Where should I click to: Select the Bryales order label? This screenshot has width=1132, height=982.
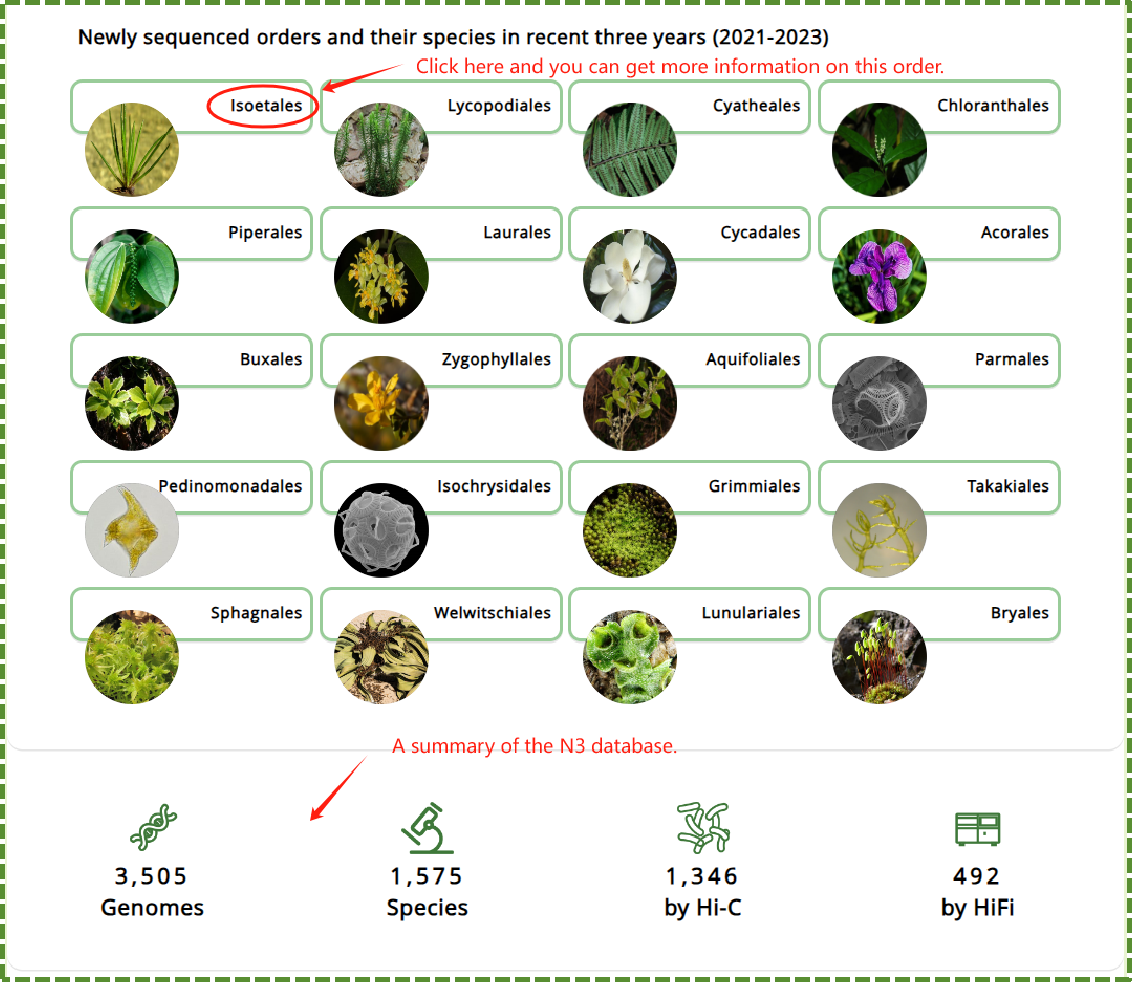(1019, 614)
